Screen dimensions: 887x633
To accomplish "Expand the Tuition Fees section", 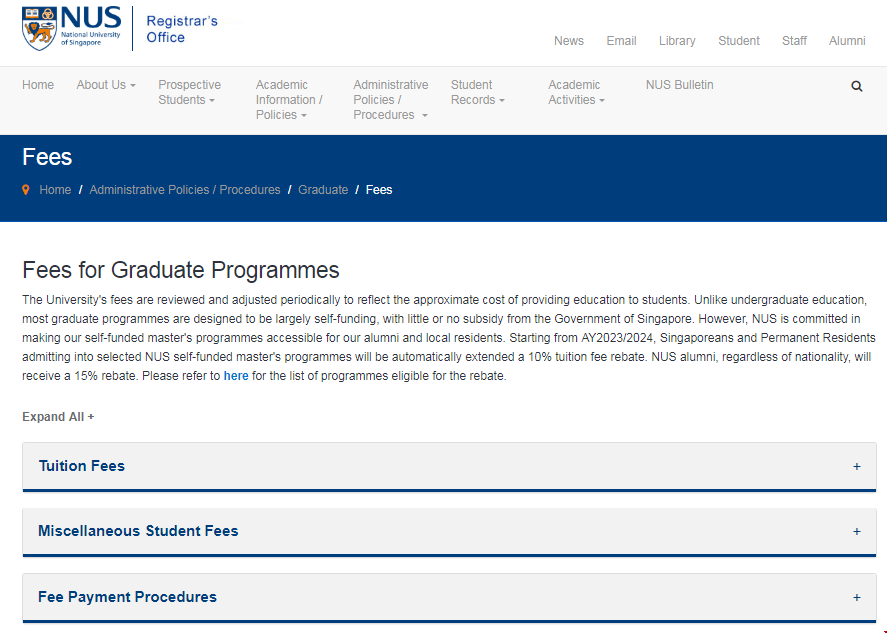I will 82,466.
